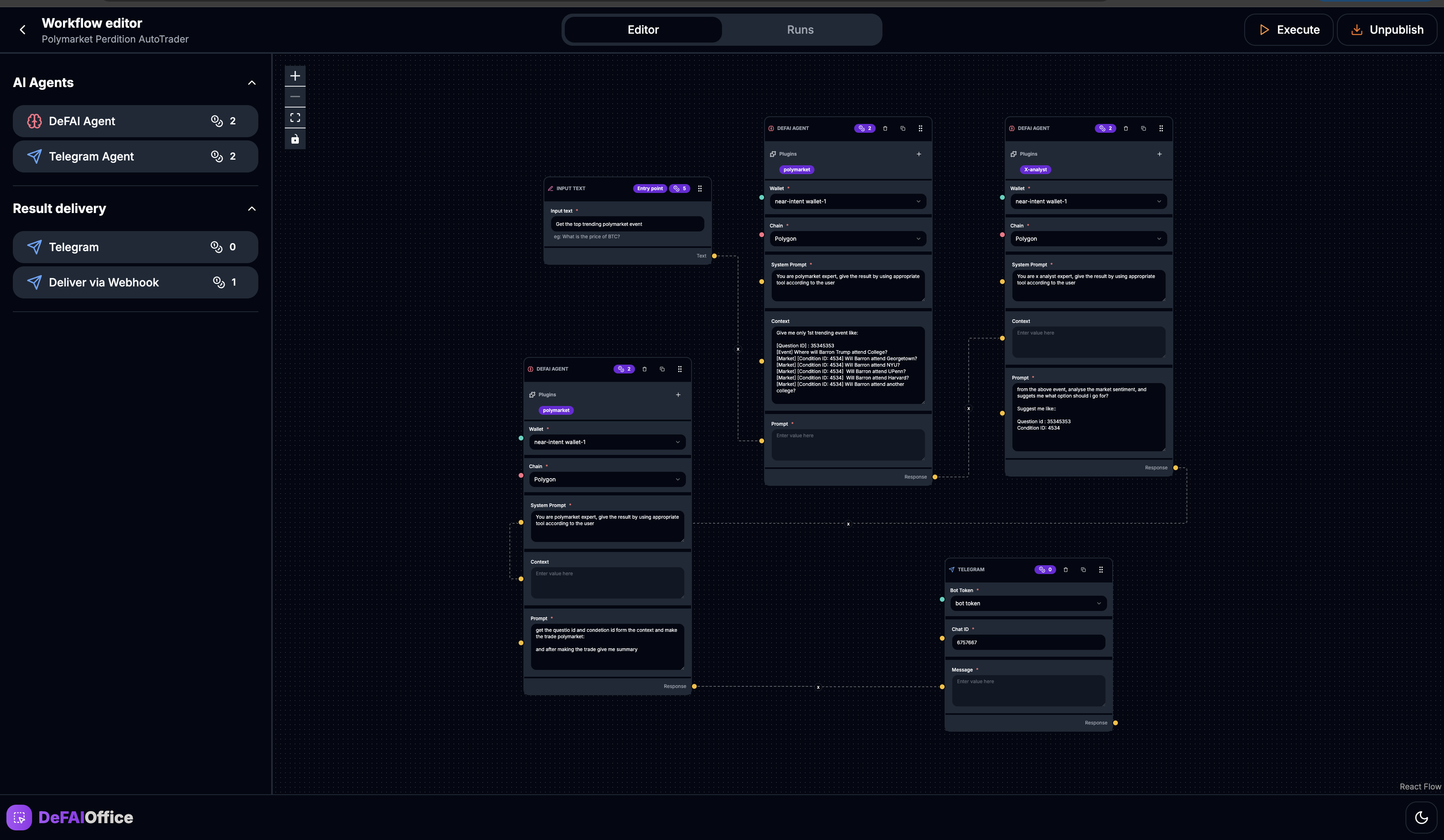
Task: Click the Chat ID input field
Action: click(x=1028, y=642)
